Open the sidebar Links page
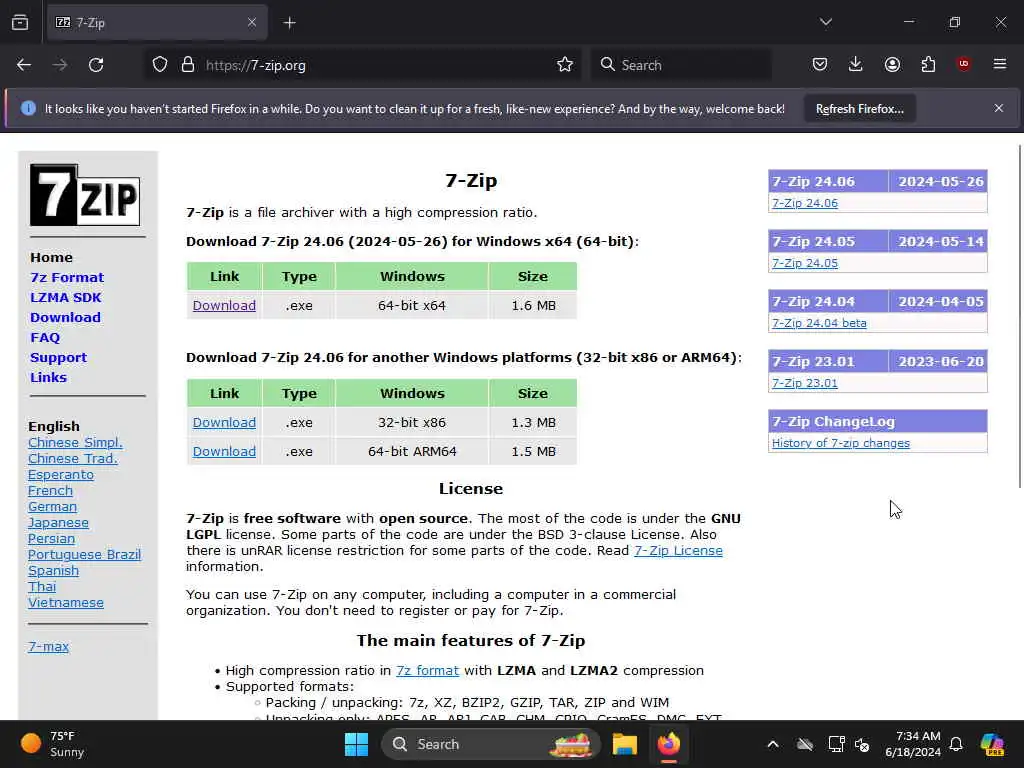This screenshot has width=1024, height=768. [48, 377]
